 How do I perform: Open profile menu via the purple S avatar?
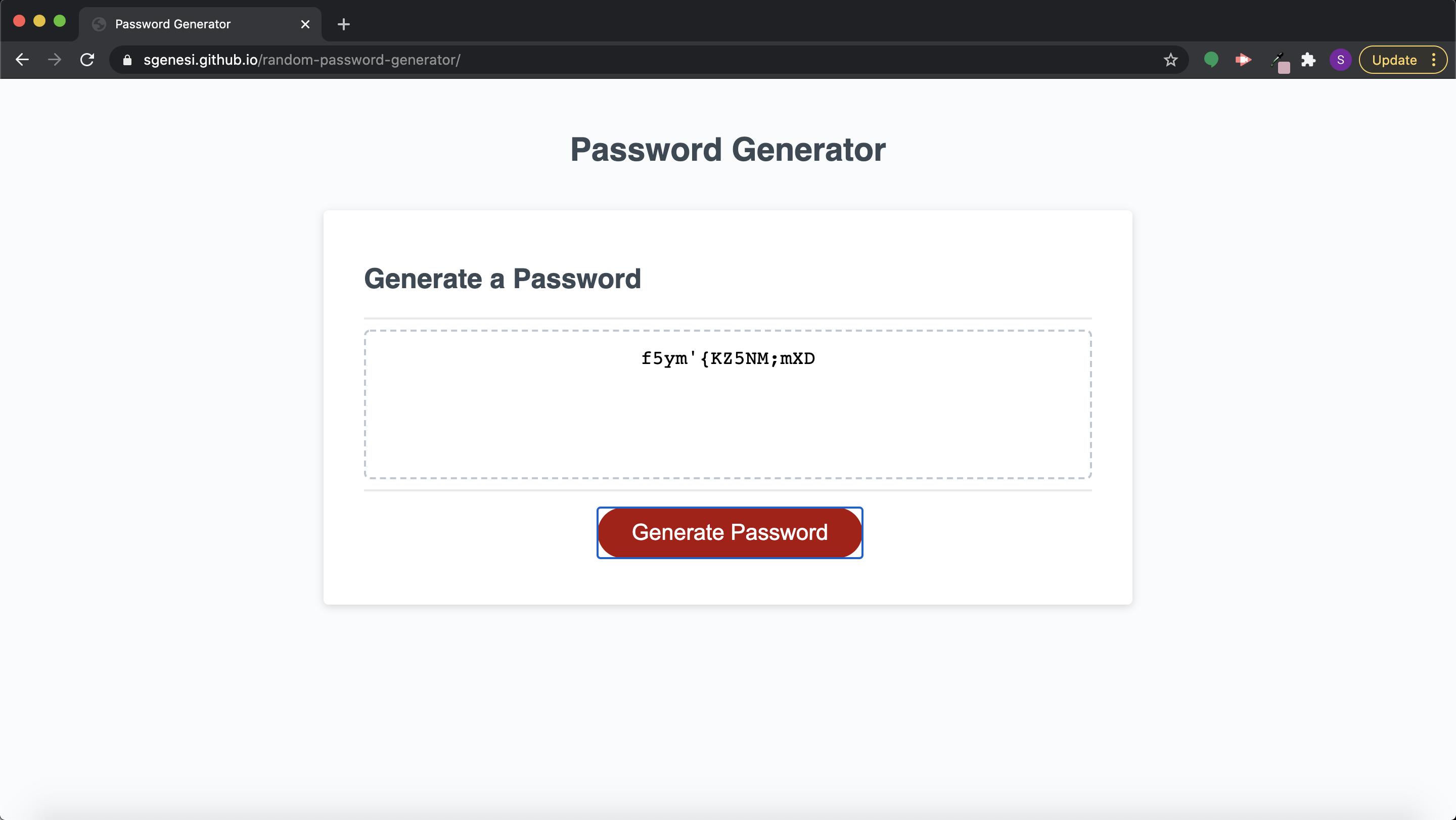tap(1340, 60)
